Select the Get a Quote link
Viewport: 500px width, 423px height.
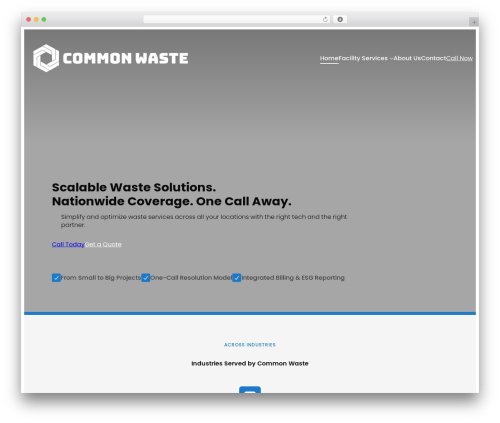pos(103,244)
